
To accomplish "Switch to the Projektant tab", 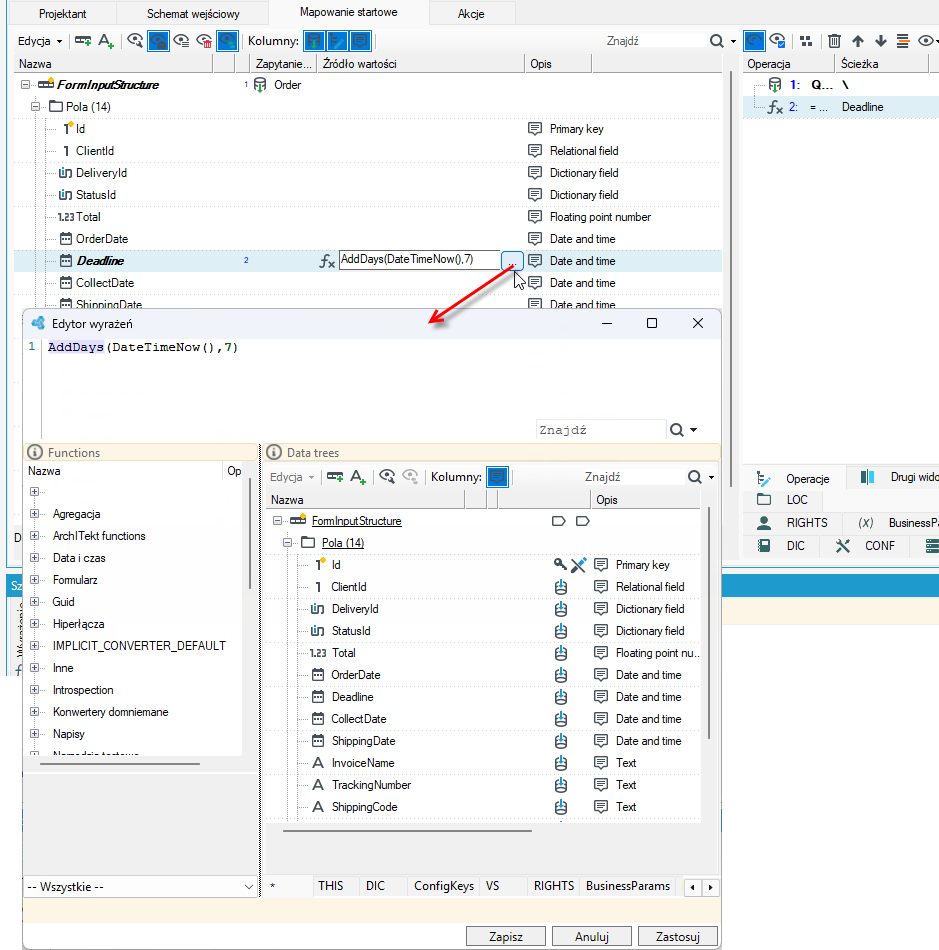I will [x=62, y=13].
